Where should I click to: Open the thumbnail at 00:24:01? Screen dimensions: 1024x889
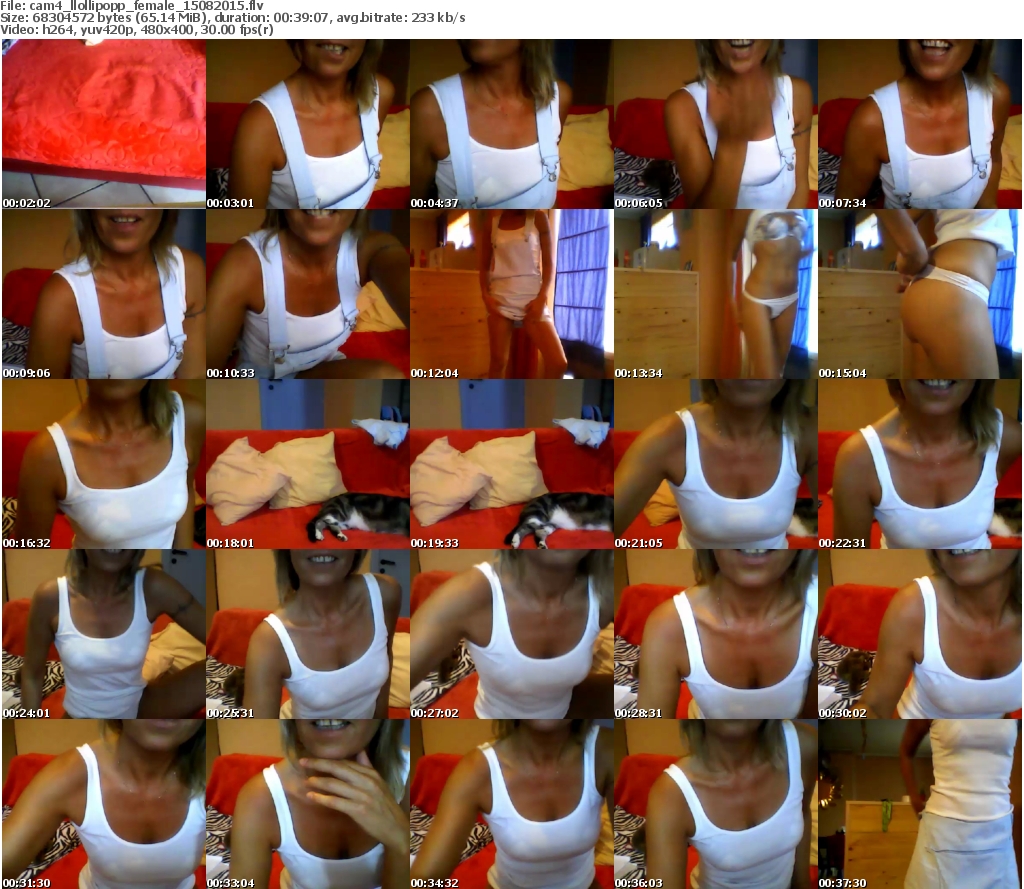(x=104, y=634)
